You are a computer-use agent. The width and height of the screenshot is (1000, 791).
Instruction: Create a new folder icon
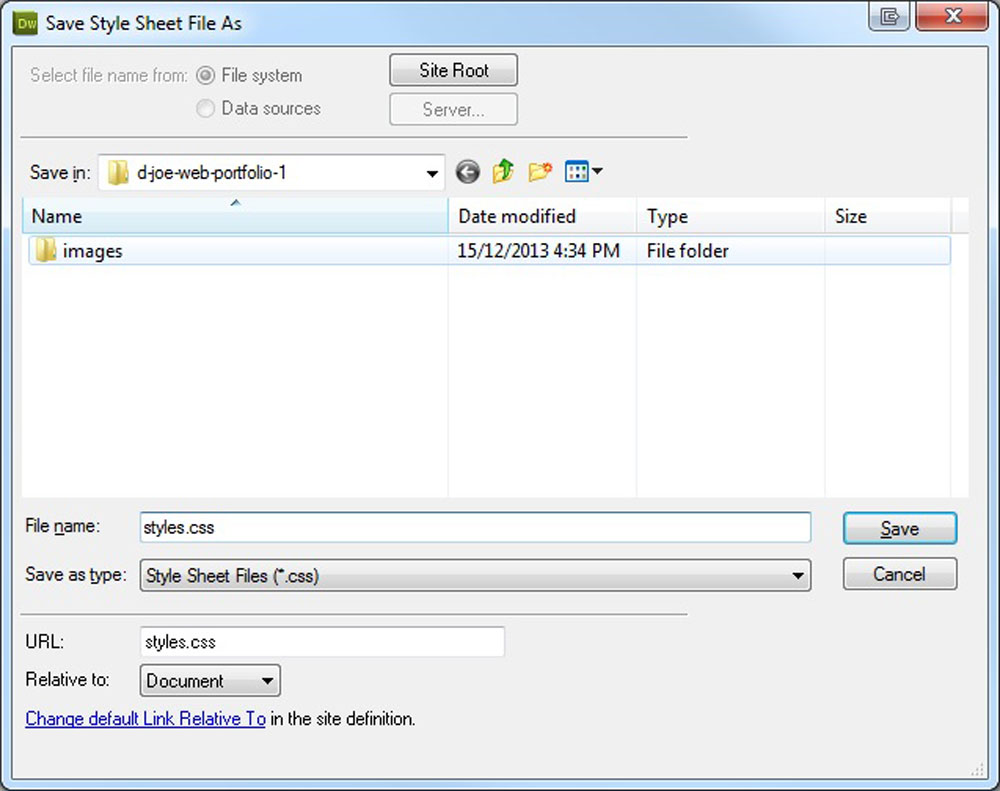tap(540, 173)
